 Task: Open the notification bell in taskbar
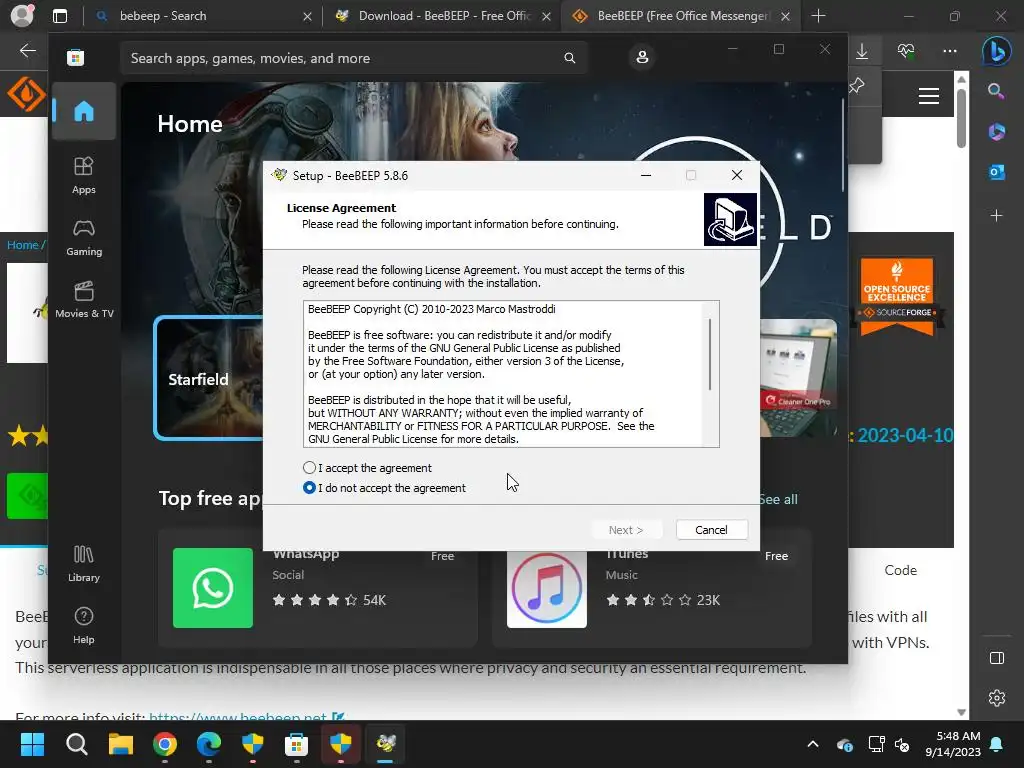tap(997, 744)
